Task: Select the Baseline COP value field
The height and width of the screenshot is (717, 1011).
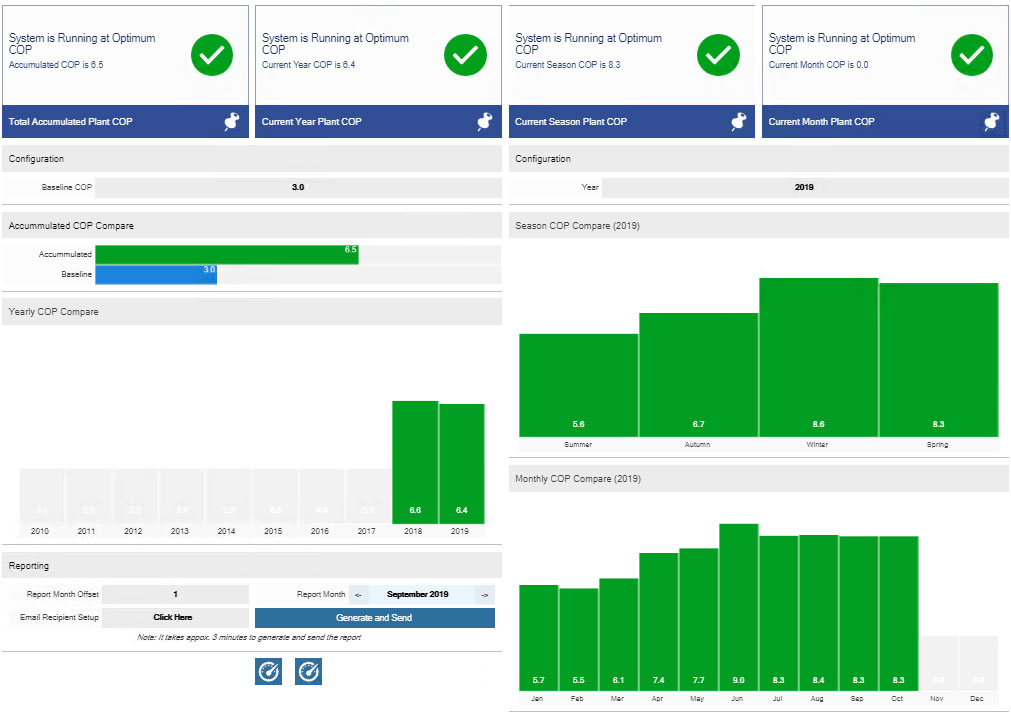Action: 297,187
